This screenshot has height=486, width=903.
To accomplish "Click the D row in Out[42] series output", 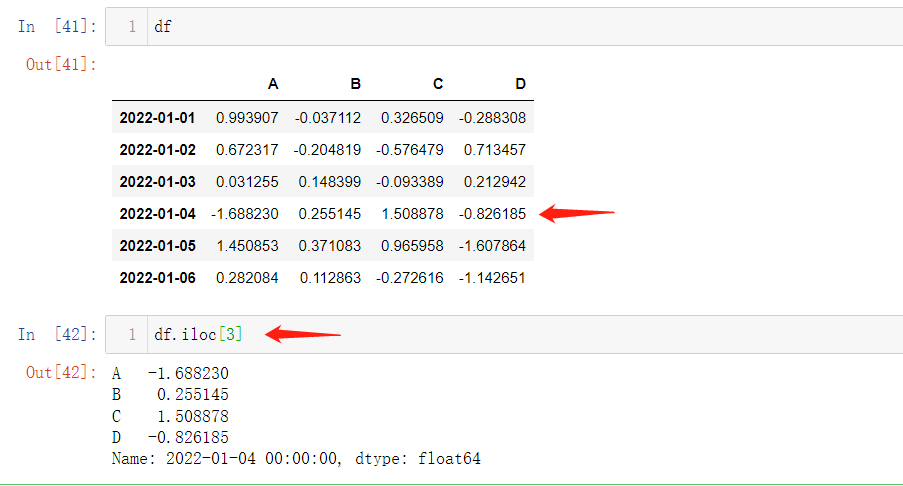I will point(170,438).
